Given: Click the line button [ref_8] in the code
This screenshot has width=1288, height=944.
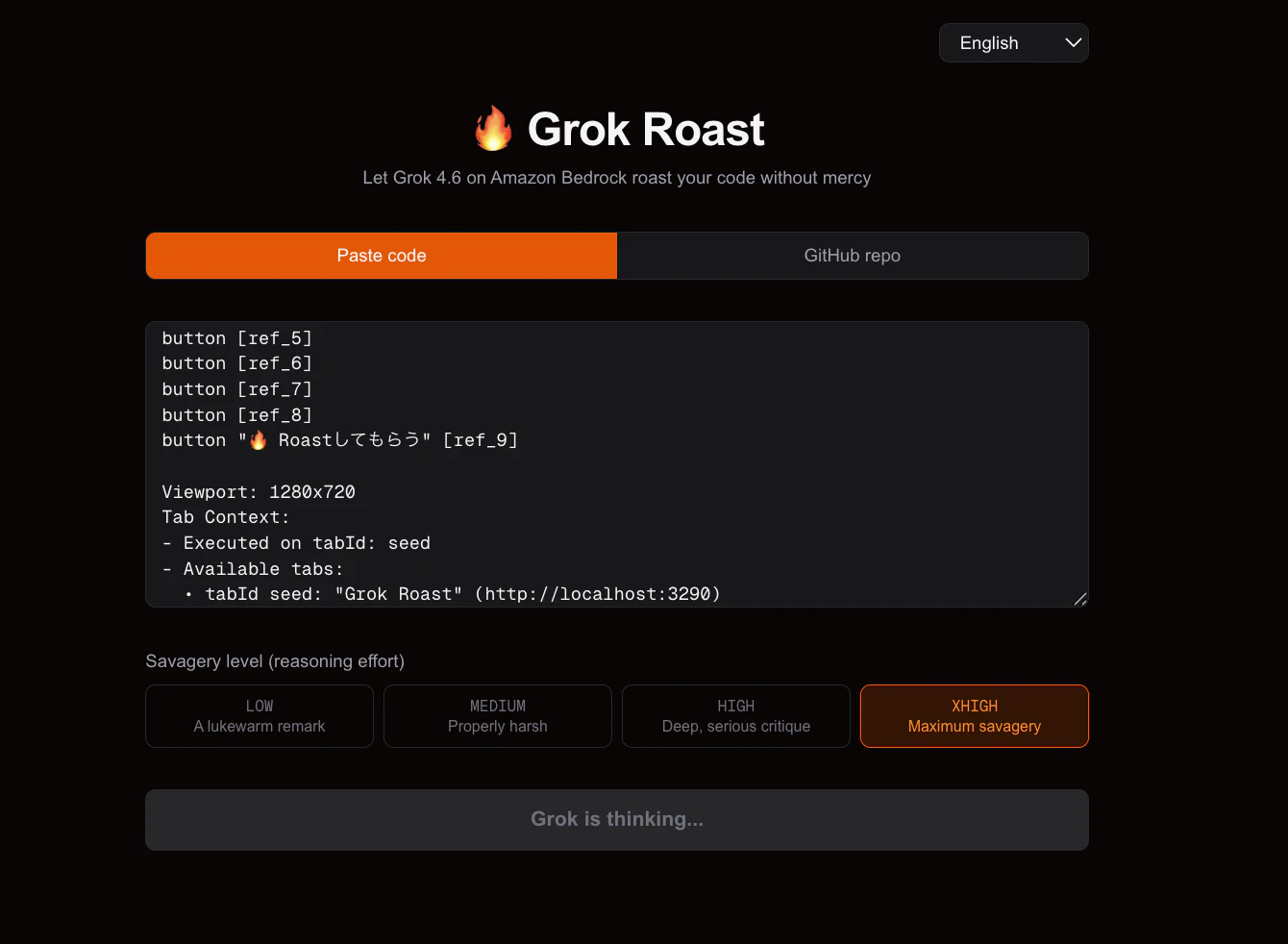Looking at the screenshot, I should (x=237, y=415).
